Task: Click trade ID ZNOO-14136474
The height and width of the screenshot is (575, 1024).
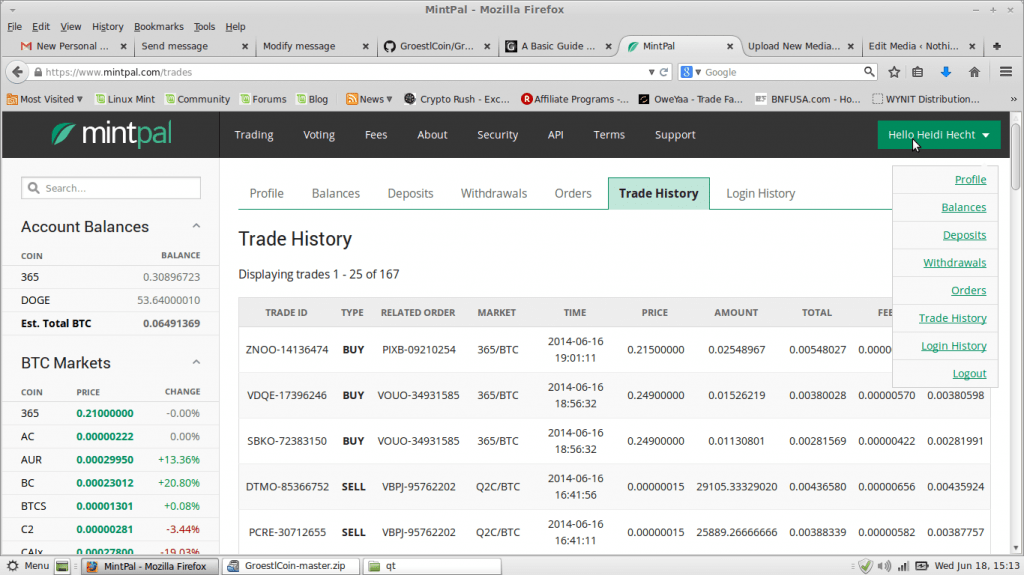Action: click(x=287, y=350)
